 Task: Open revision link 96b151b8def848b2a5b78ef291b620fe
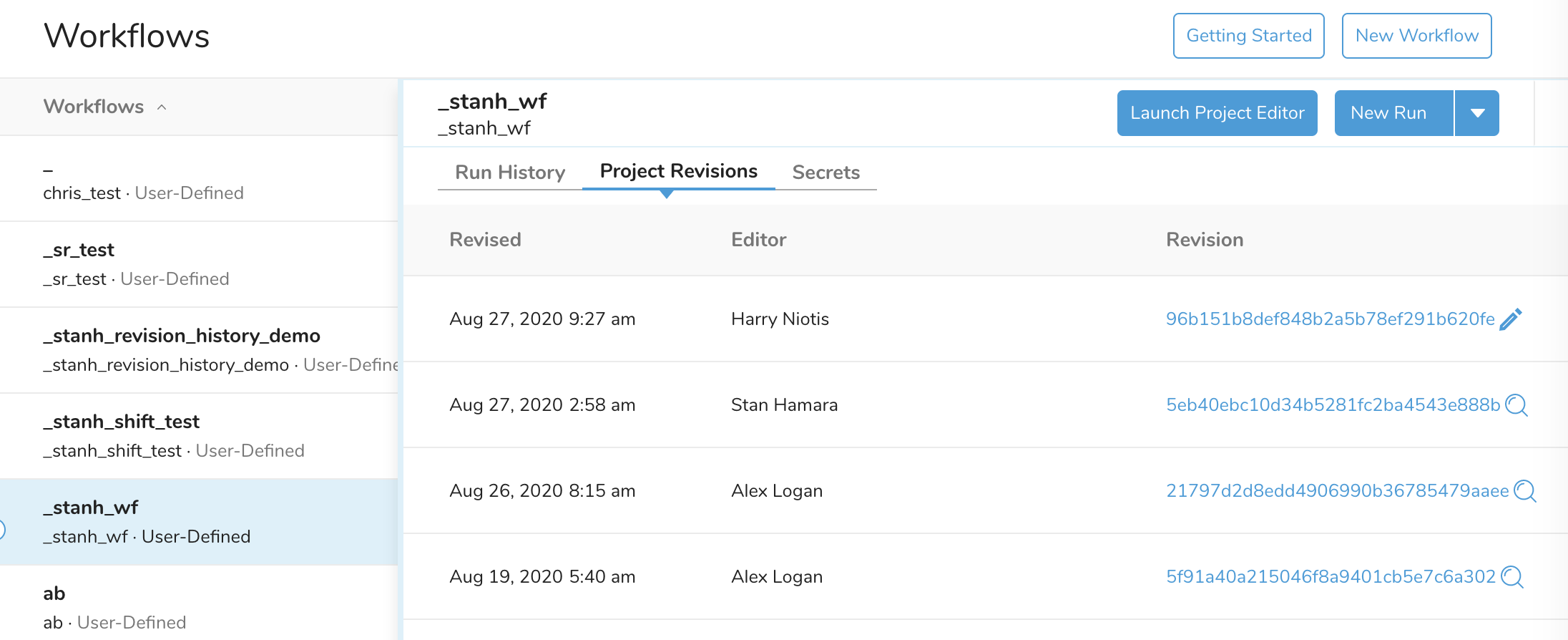coord(1330,319)
